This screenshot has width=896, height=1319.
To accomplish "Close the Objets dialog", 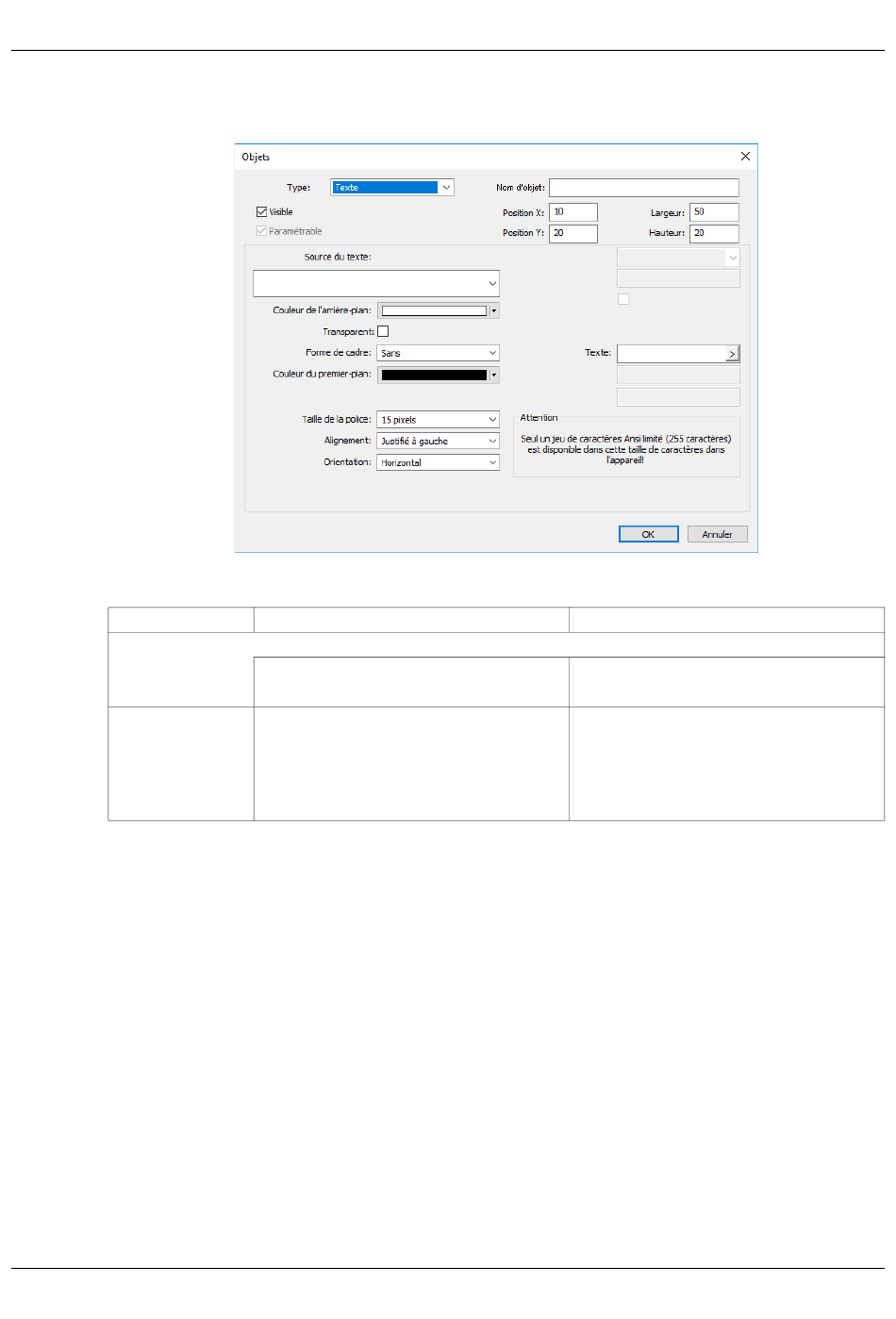I will click(745, 157).
